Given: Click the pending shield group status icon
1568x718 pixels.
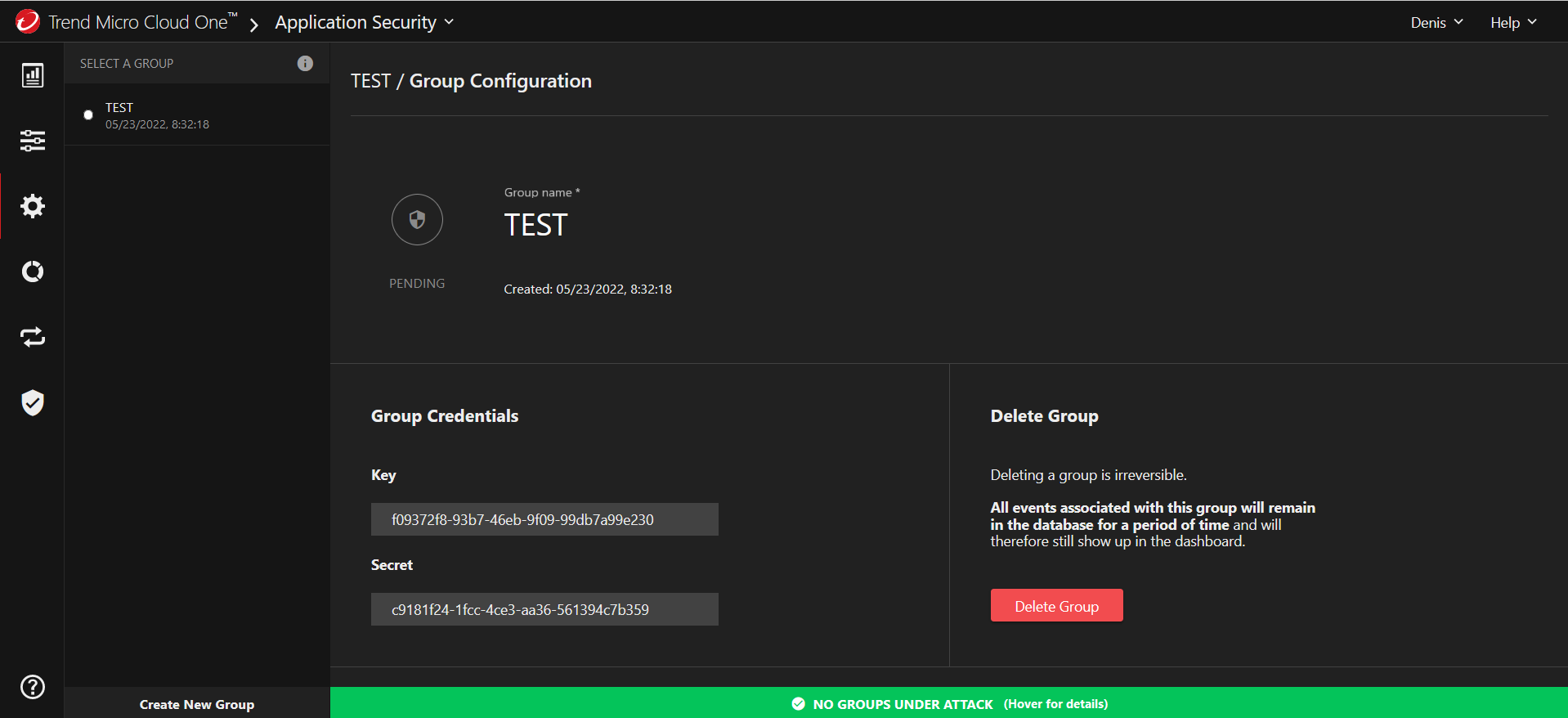Looking at the screenshot, I should [x=417, y=219].
